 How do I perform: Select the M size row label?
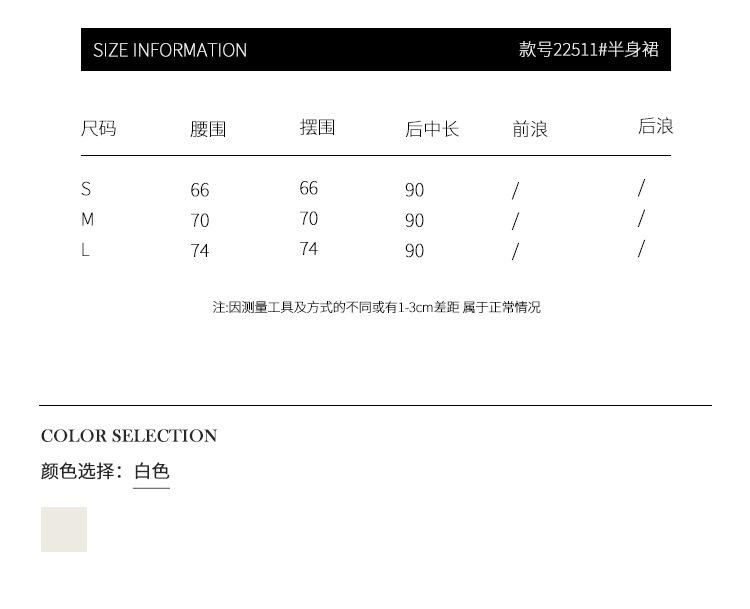coord(88,219)
